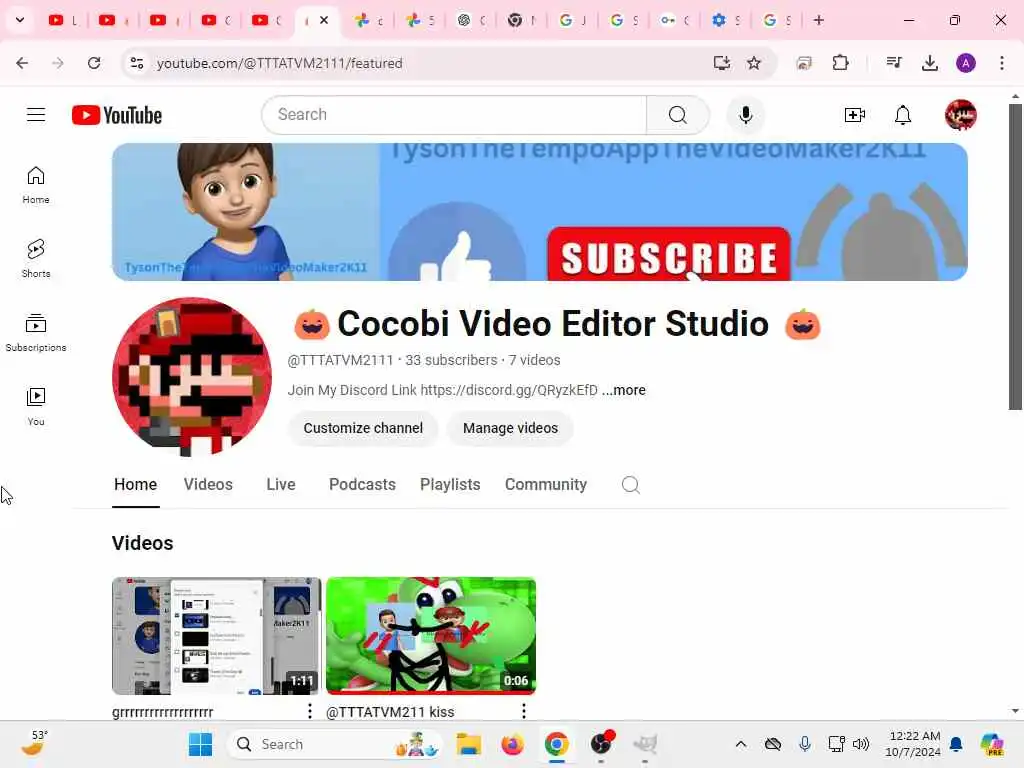Expand channel description with more

(624, 390)
